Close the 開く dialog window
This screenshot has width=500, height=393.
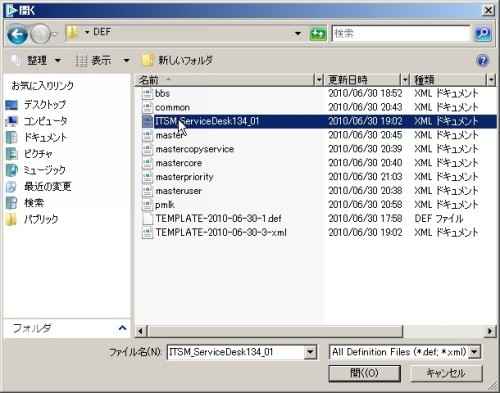[x=488, y=11]
